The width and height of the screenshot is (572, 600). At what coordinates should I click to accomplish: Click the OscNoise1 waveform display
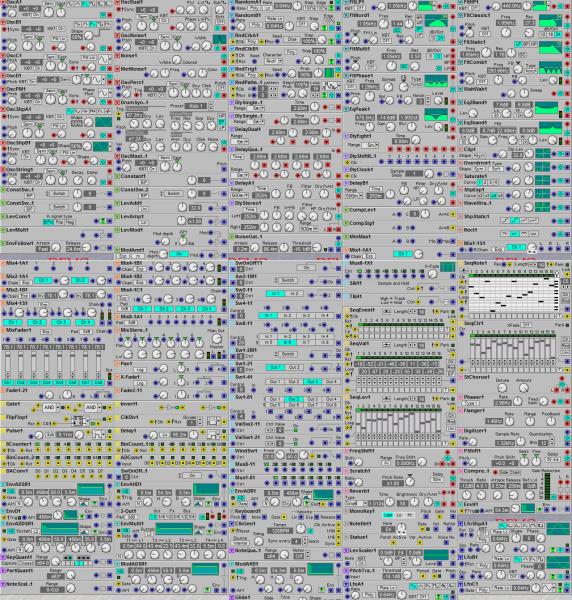(219, 39)
